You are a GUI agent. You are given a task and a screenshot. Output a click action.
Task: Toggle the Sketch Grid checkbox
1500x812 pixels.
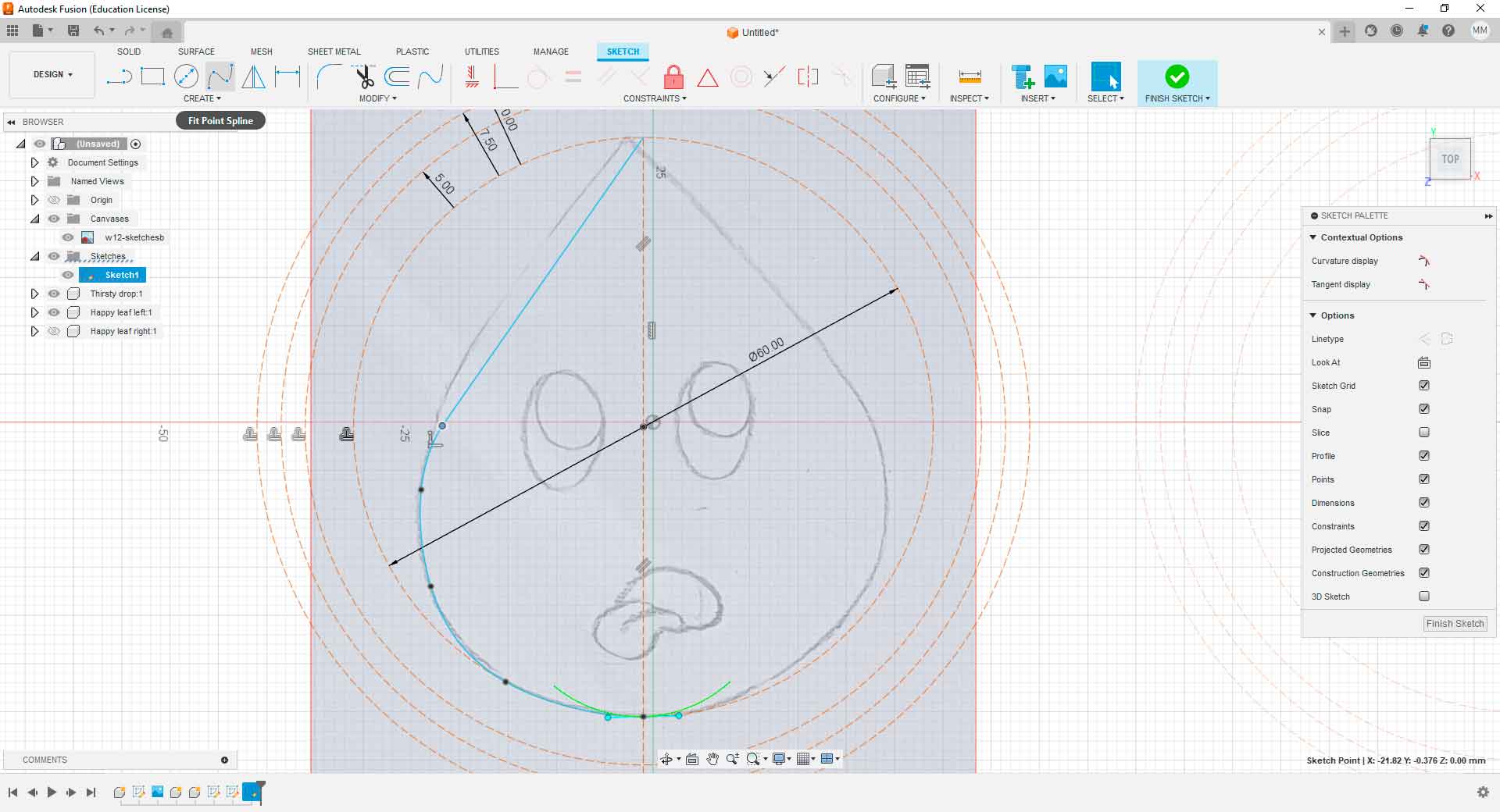coord(1424,386)
